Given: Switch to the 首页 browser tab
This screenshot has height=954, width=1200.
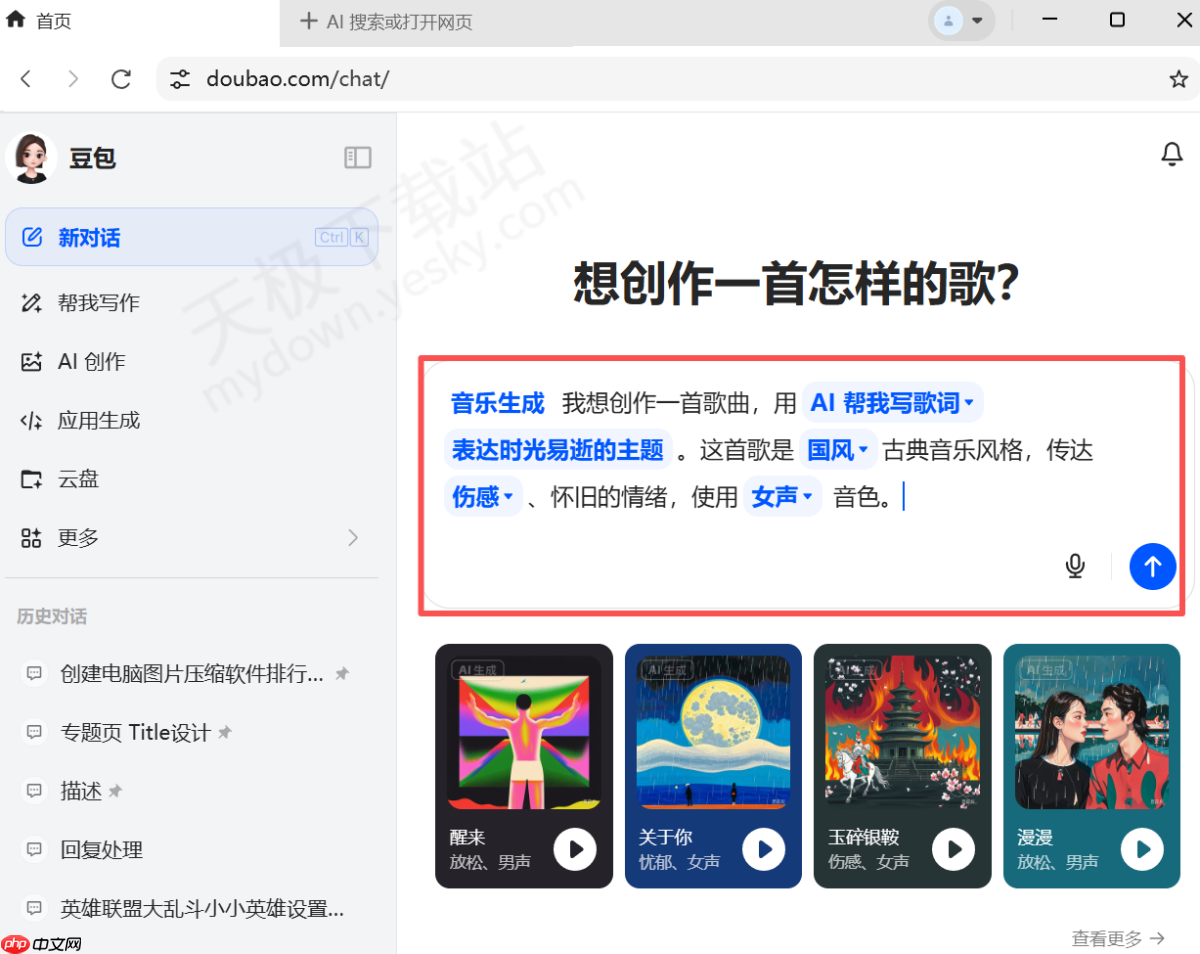Looking at the screenshot, I should 139,21.
